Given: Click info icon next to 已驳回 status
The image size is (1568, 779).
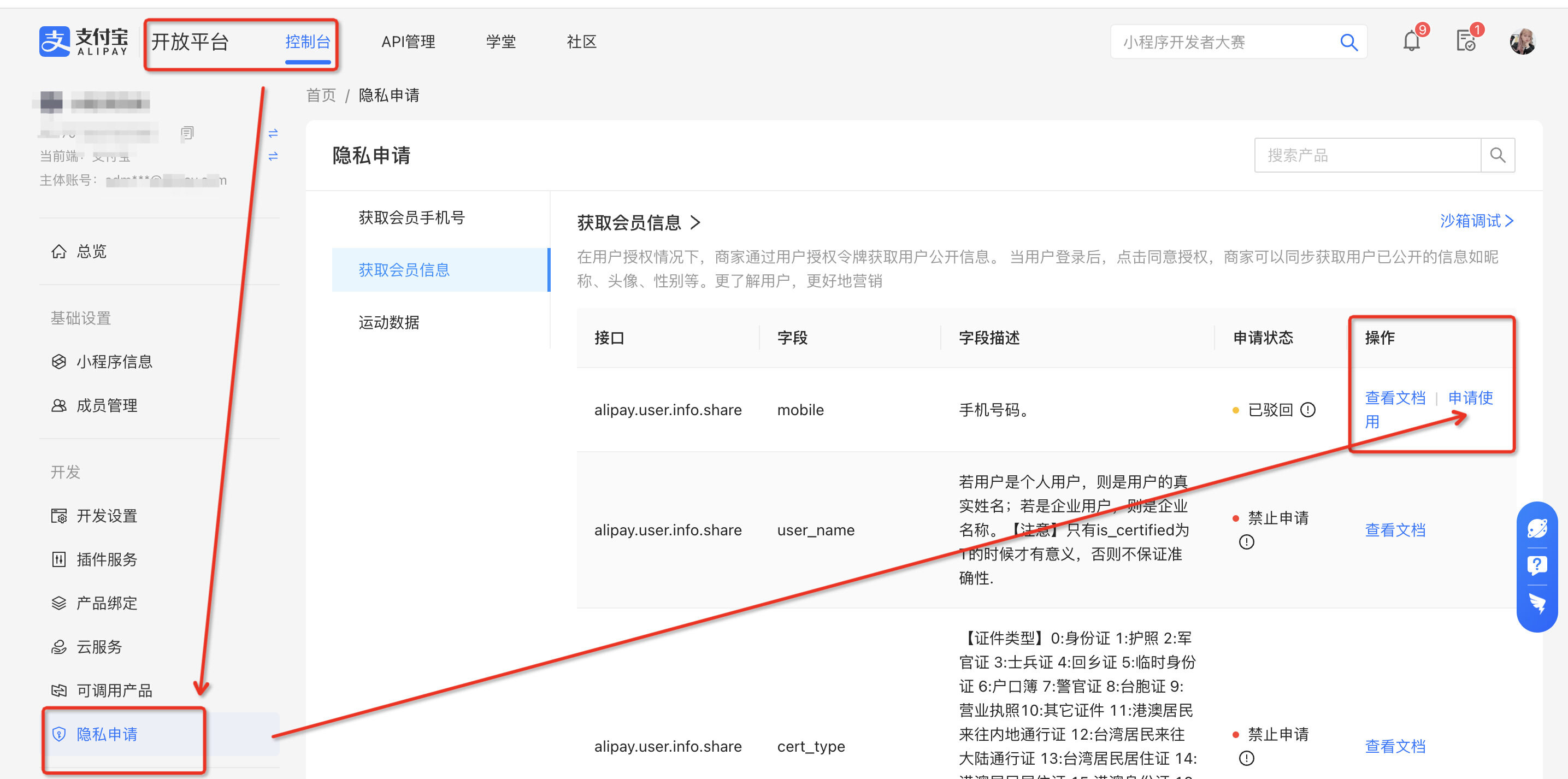Looking at the screenshot, I should click(1307, 410).
